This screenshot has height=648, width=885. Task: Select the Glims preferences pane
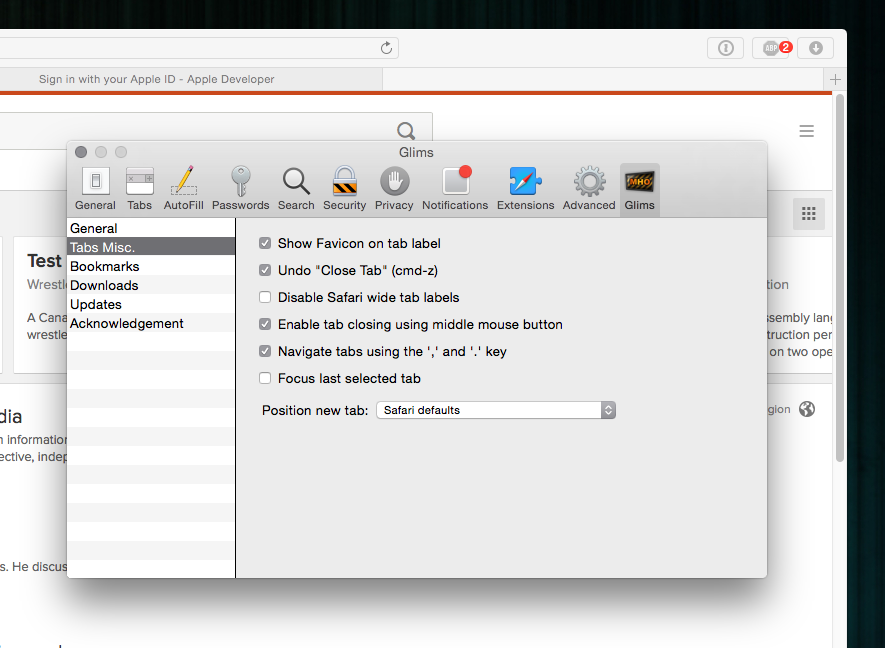(639, 189)
